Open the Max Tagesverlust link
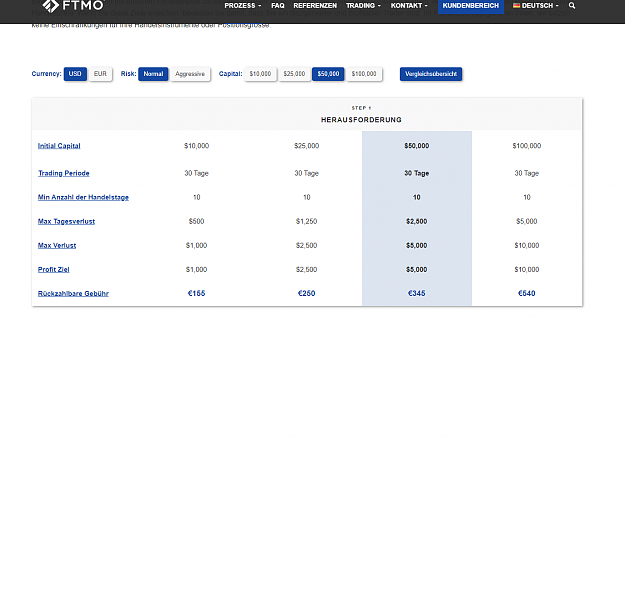The image size is (625, 606). pos(66,221)
